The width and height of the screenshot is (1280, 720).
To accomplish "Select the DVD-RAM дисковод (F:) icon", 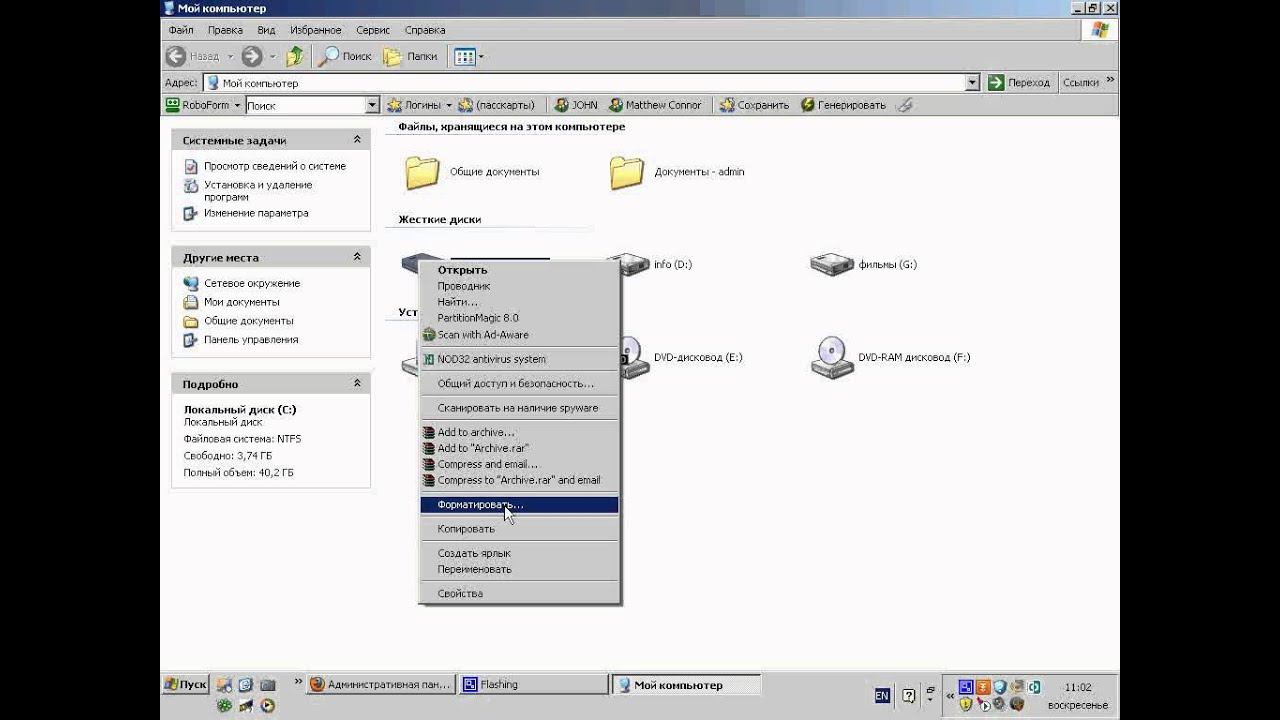I will point(832,358).
